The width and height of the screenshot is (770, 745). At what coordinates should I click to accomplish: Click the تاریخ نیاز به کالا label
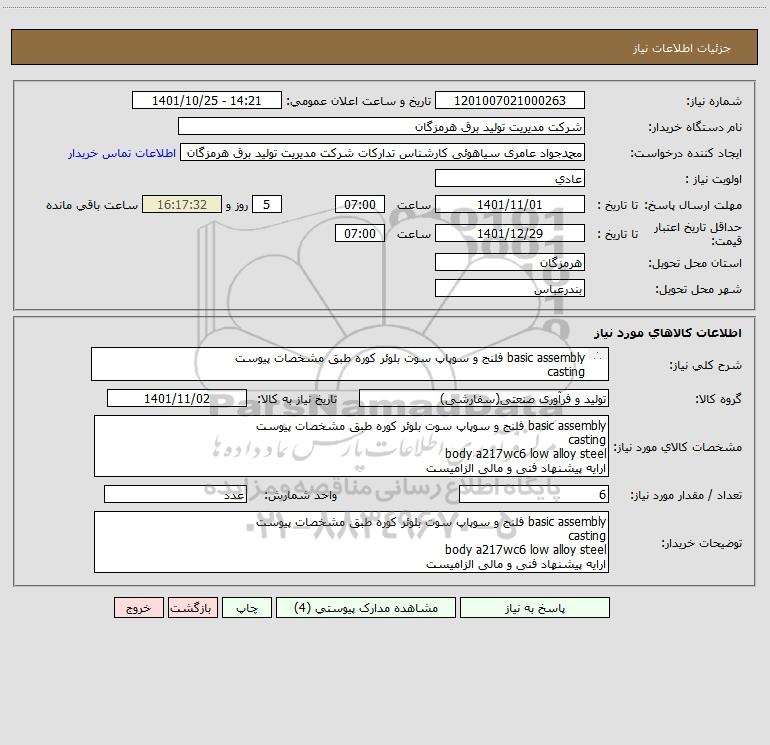click(x=297, y=399)
